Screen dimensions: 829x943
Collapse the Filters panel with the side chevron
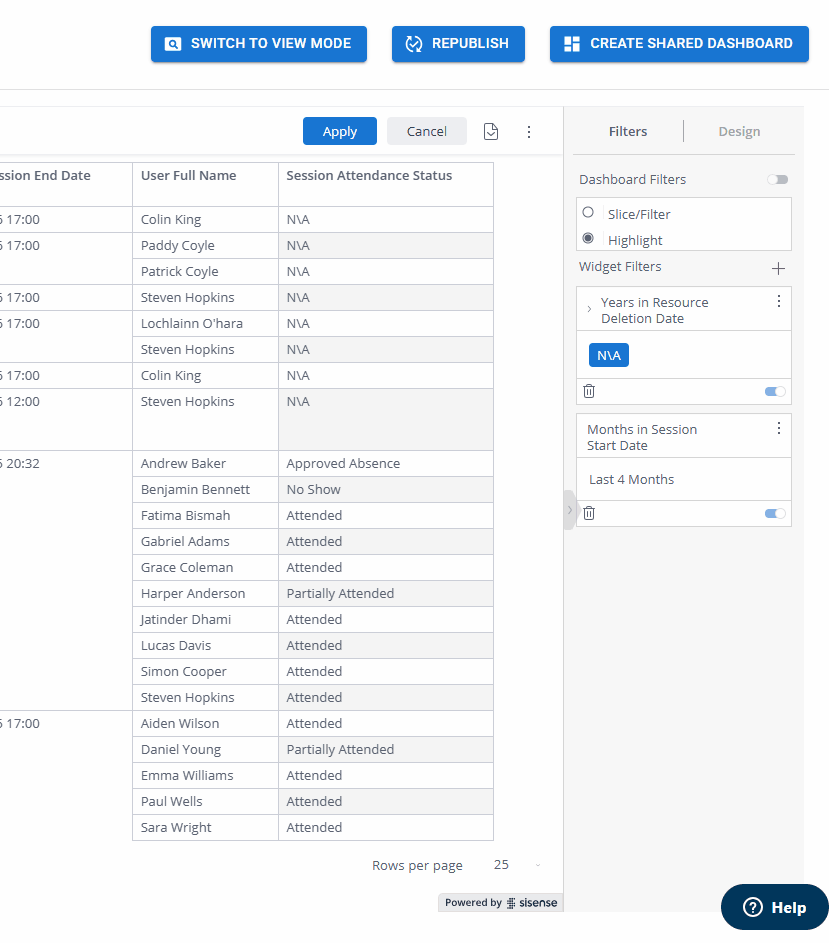click(x=569, y=509)
